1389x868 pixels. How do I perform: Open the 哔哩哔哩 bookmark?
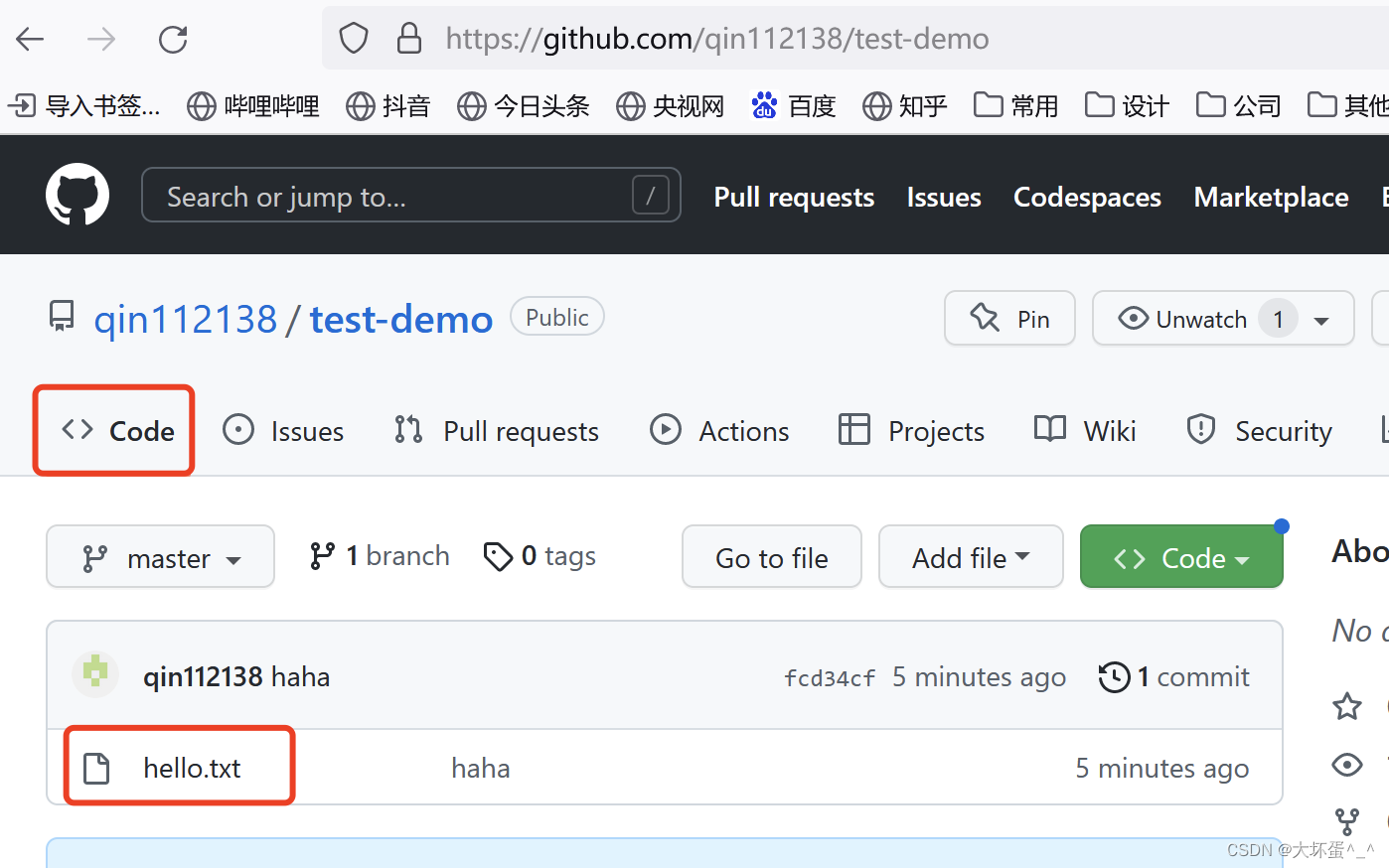(x=253, y=105)
